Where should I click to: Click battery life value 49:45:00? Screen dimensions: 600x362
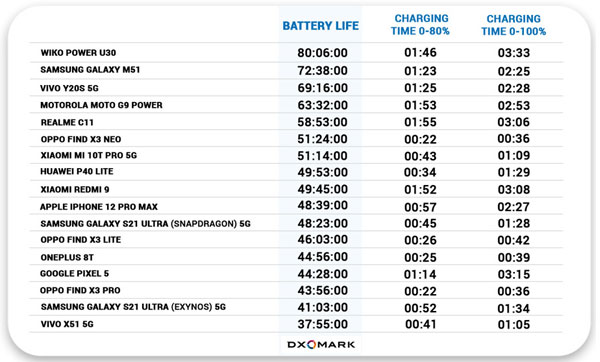click(x=323, y=189)
